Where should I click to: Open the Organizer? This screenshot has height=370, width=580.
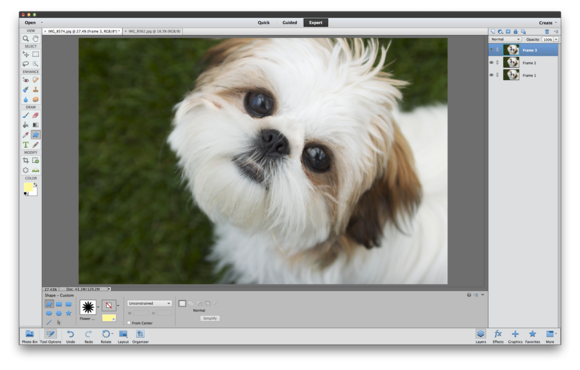point(140,336)
